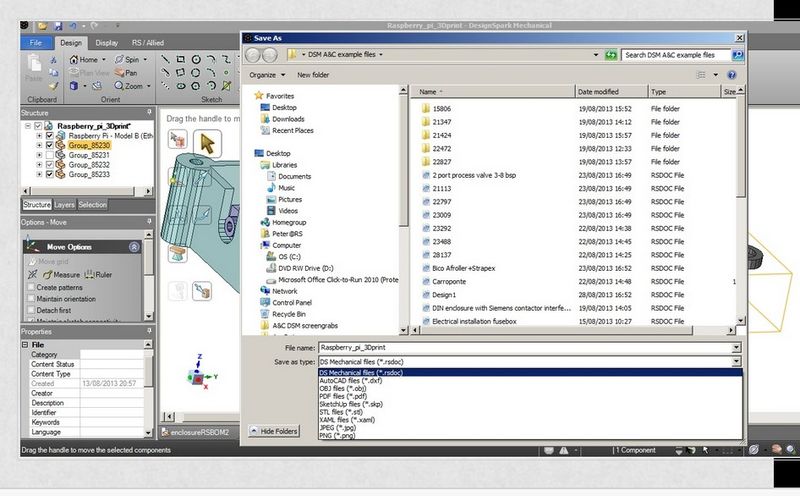Viewport: 800px width, 496px height.
Task: Select the Rectangle sketch tool
Action: tap(181, 59)
